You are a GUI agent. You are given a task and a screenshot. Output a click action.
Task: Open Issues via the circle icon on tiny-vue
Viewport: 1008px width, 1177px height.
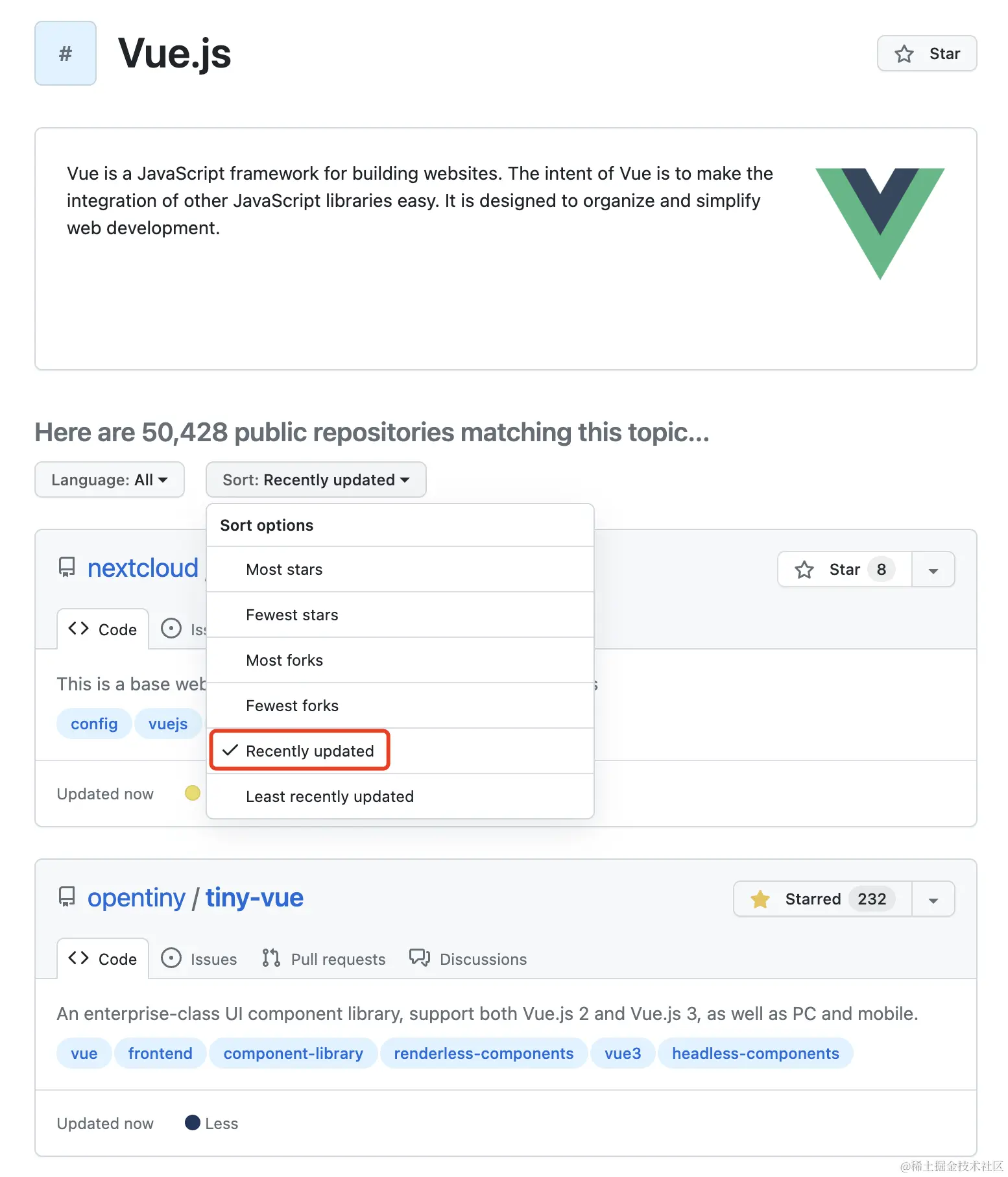171,958
